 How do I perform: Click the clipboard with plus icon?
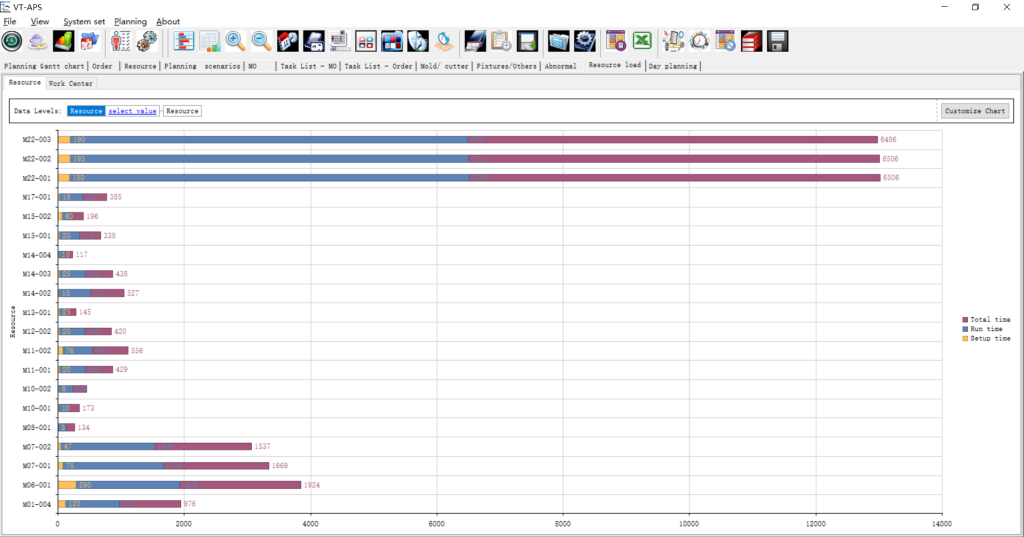click(x=501, y=41)
